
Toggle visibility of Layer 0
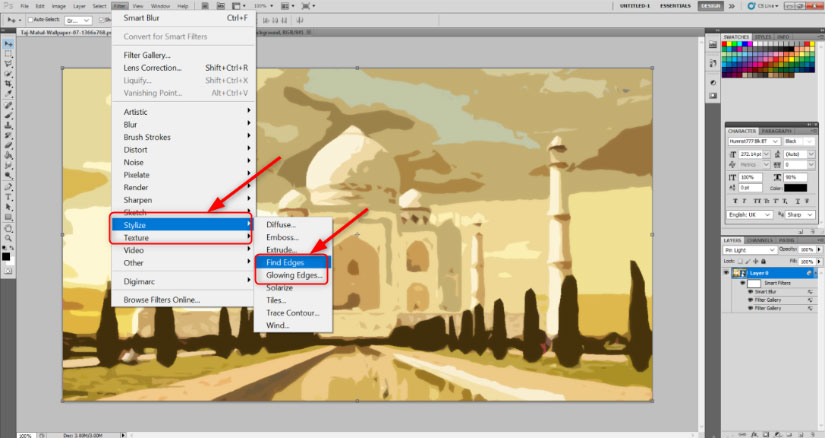point(727,273)
